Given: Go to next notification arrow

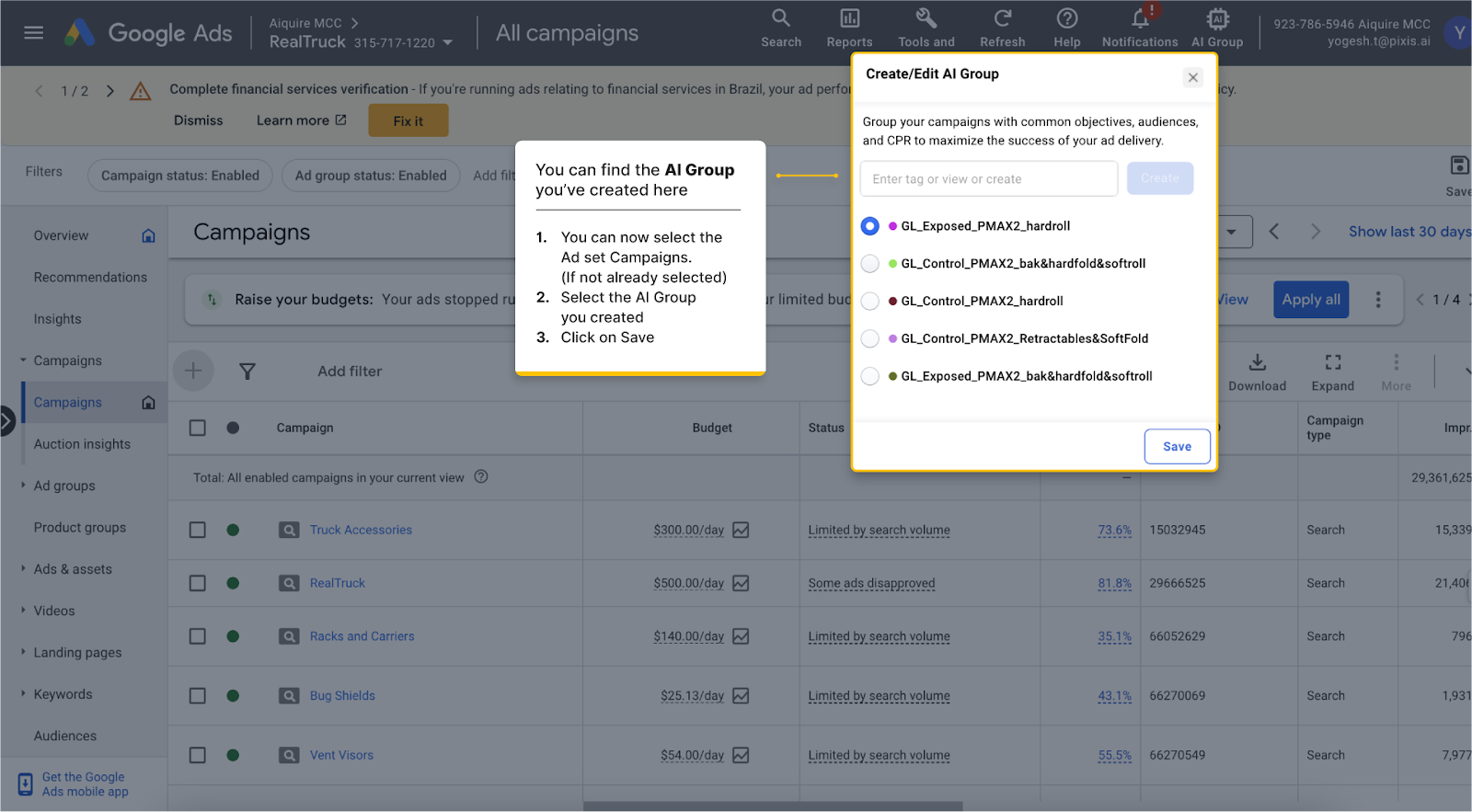Looking at the screenshot, I should (x=110, y=91).
